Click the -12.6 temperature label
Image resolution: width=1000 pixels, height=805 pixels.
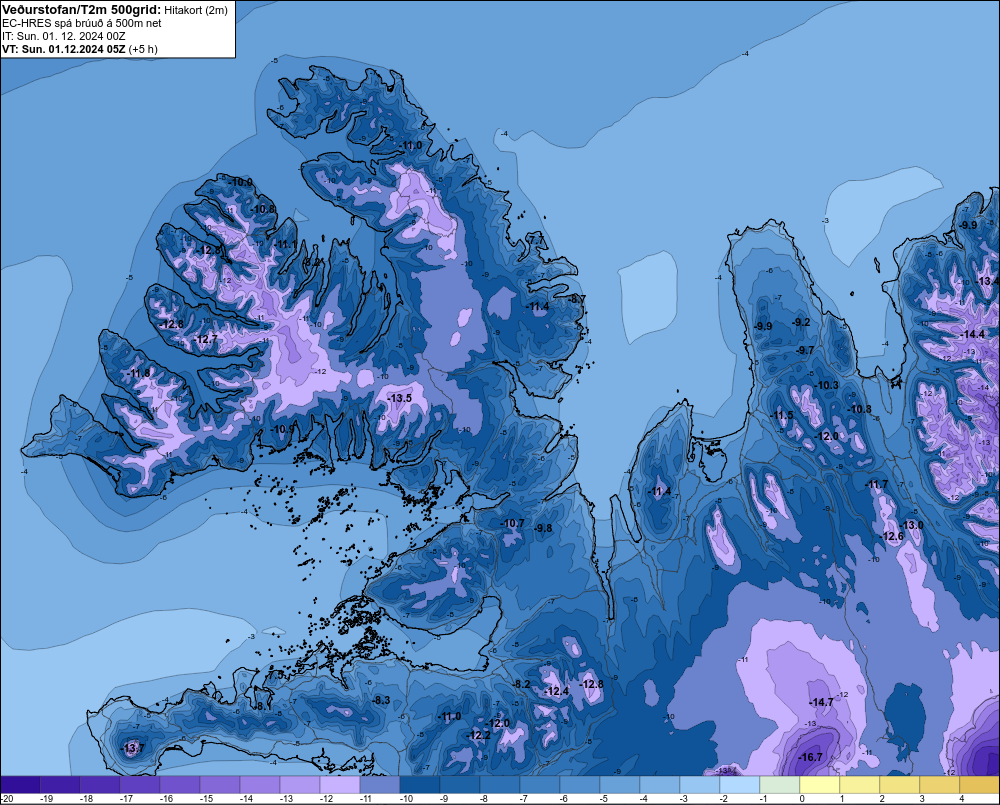[x=892, y=536]
